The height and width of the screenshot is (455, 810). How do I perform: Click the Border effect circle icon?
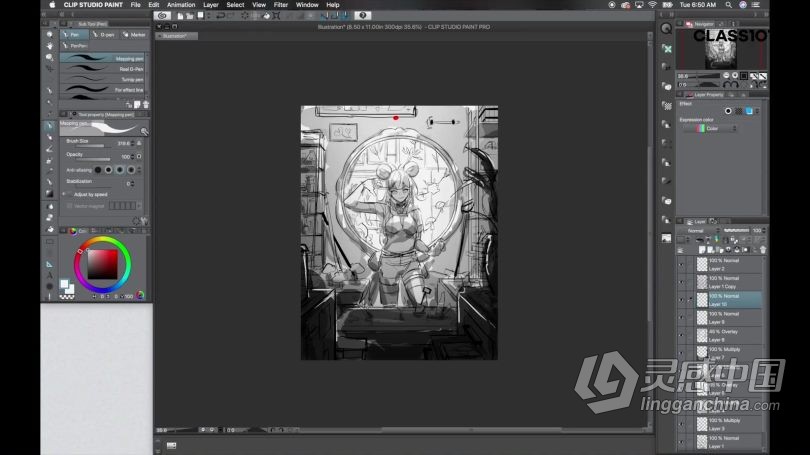pyautogui.click(x=728, y=111)
